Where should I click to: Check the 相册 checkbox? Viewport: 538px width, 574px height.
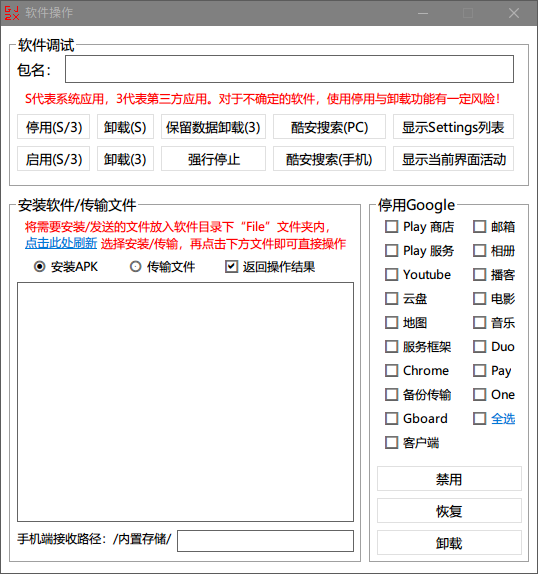click(479, 251)
